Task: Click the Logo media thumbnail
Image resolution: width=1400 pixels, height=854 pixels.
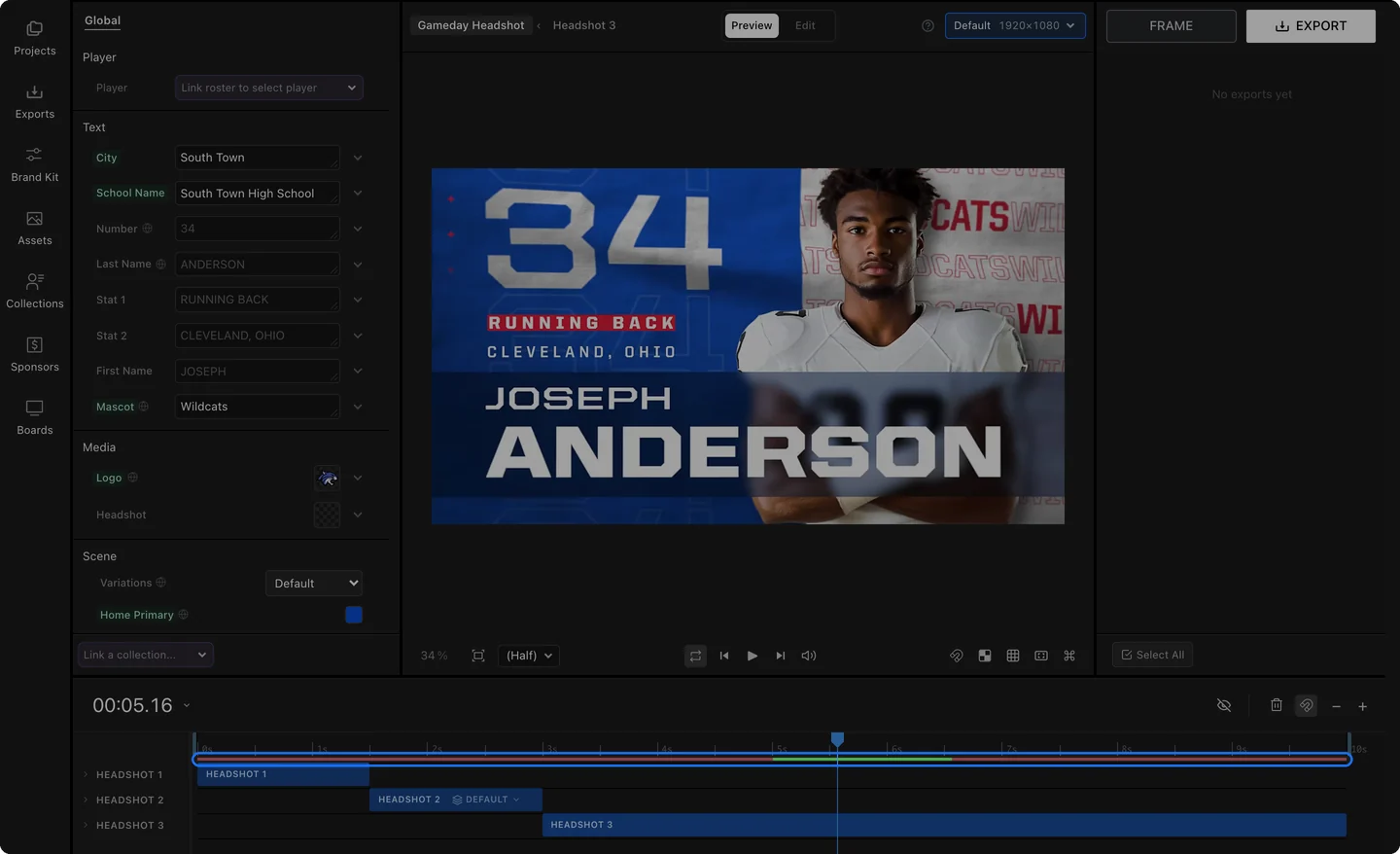Action: pos(328,478)
